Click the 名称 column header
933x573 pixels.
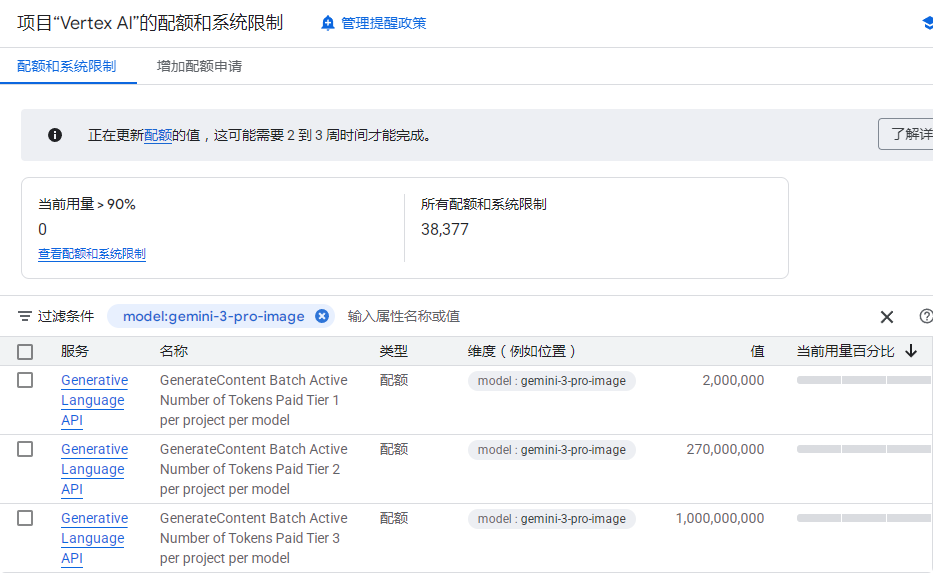point(174,351)
